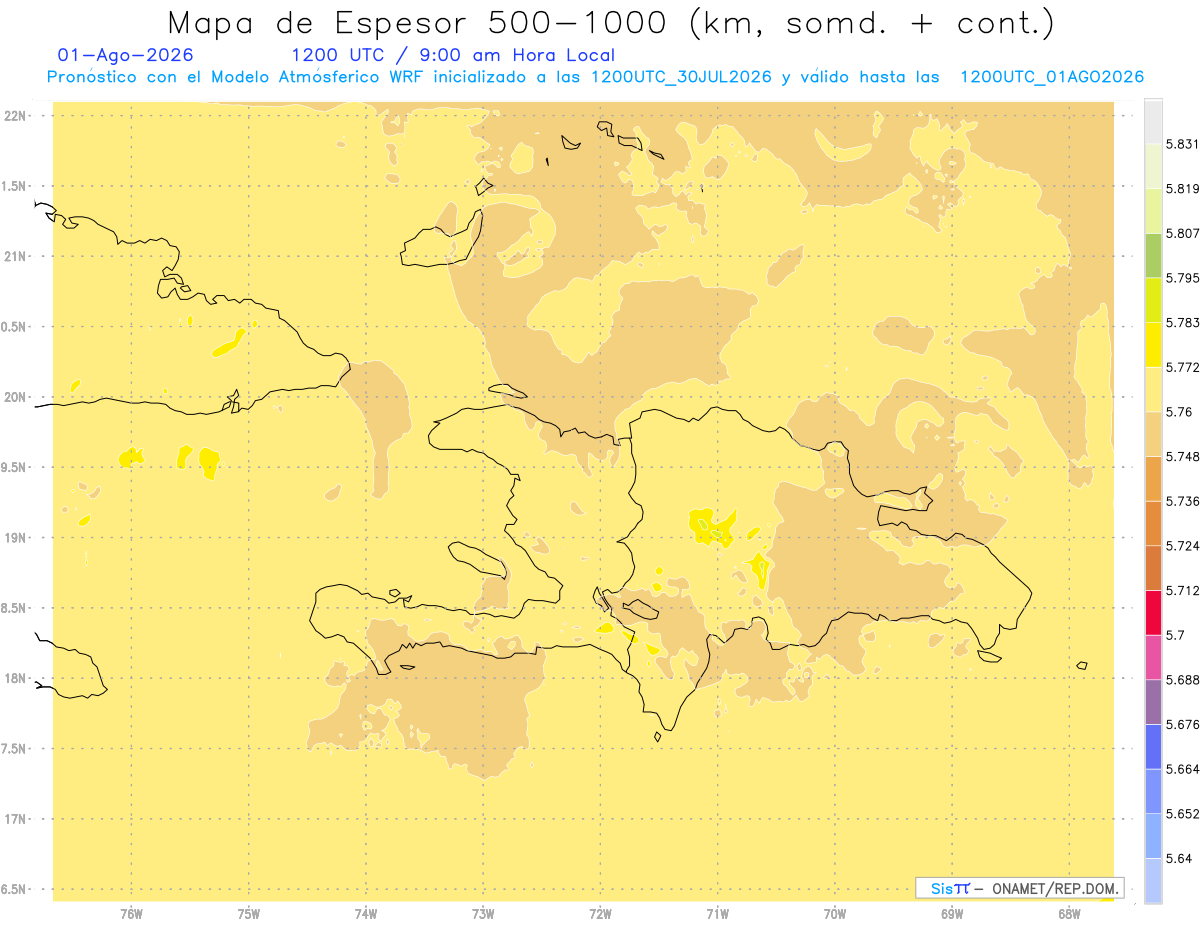The width and height of the screenshot is (1200, 927).
Task: Click the '1200 UTC / 9:00 am Hora Local' text
Action: [453, 55]
